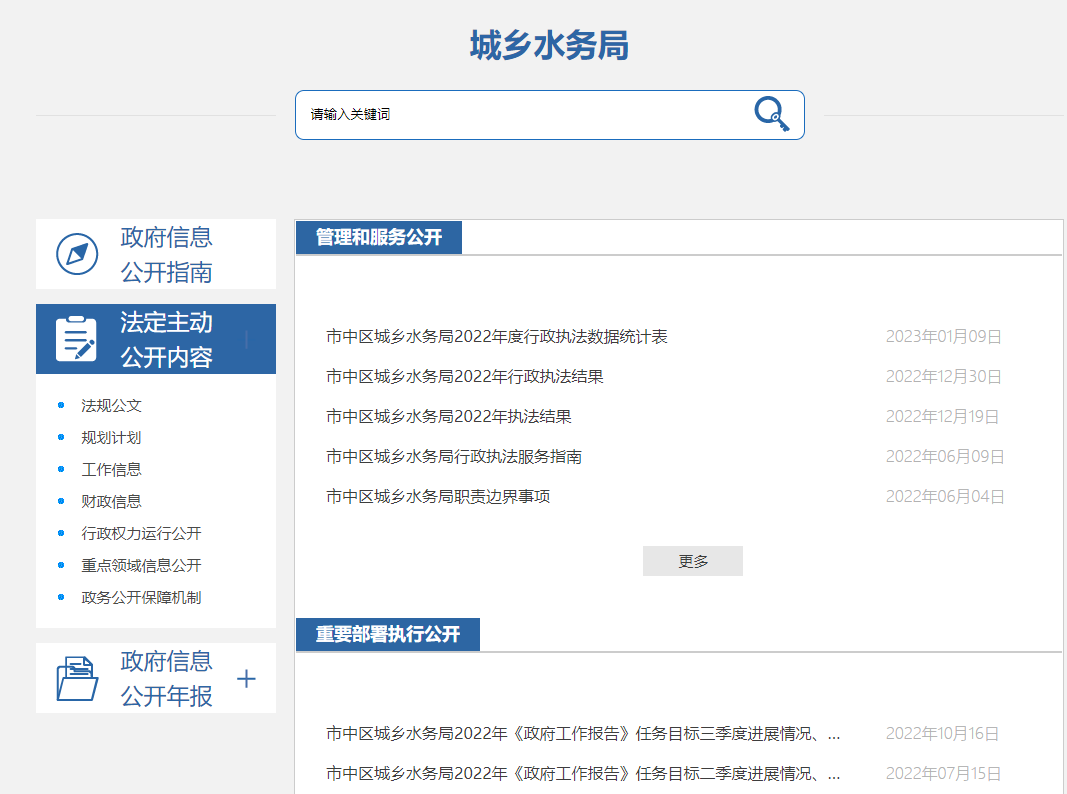Open the 任务目标三季度进展情况 report link
This screenshot has height=794, width=1067.
[x=583, y=733]
